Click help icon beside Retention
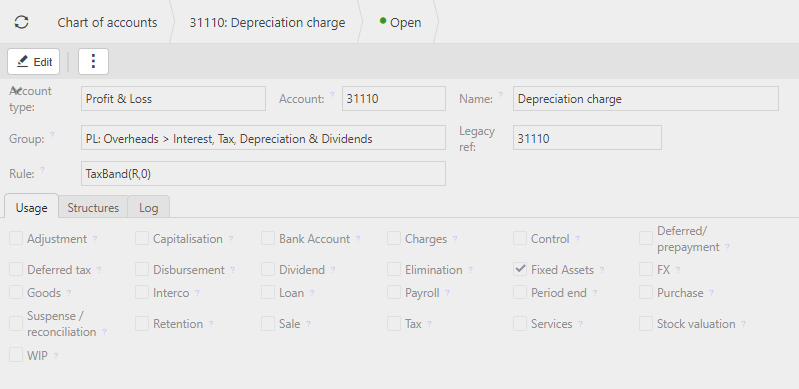The height and width of the screenshot is (389, 799). tap(210, 324)
